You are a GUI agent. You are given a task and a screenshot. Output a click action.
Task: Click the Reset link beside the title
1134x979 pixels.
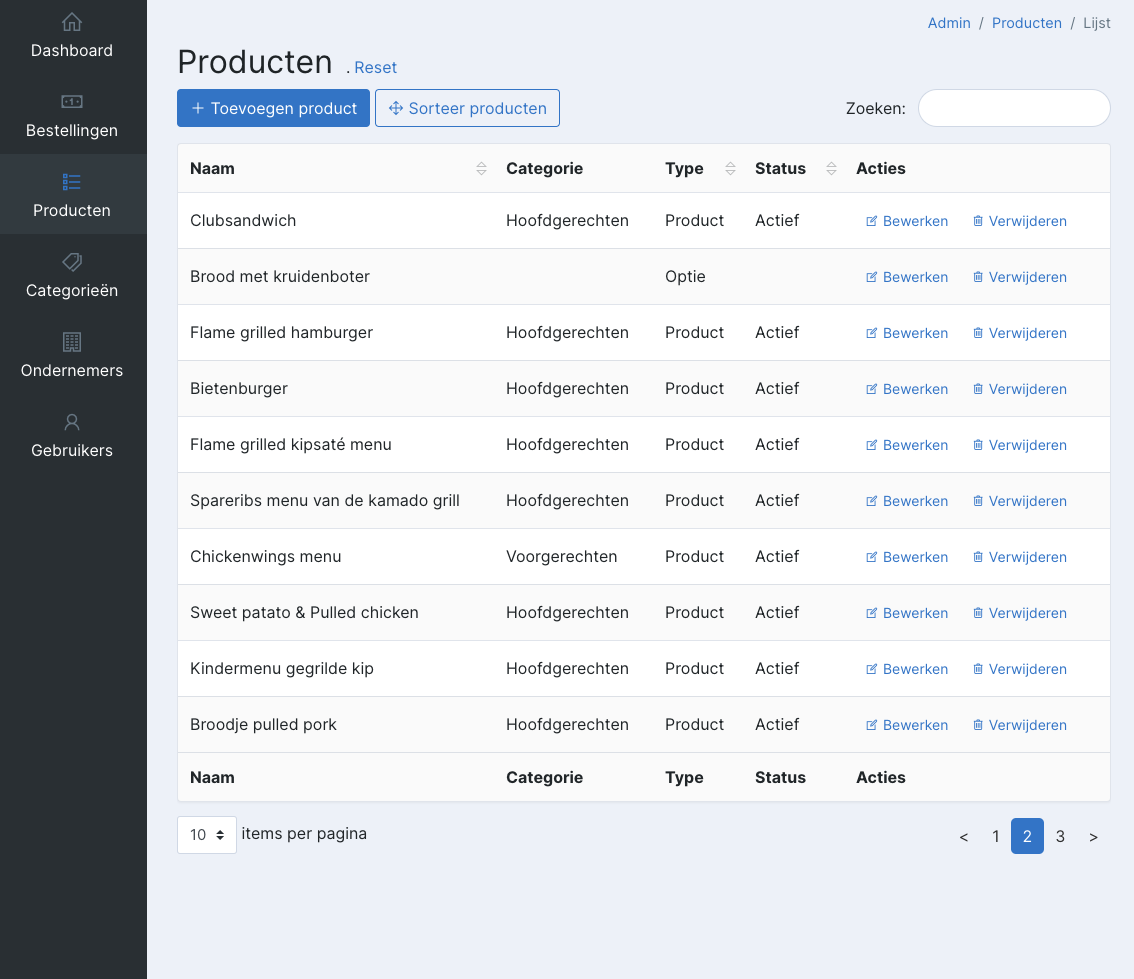click(375, 68)
